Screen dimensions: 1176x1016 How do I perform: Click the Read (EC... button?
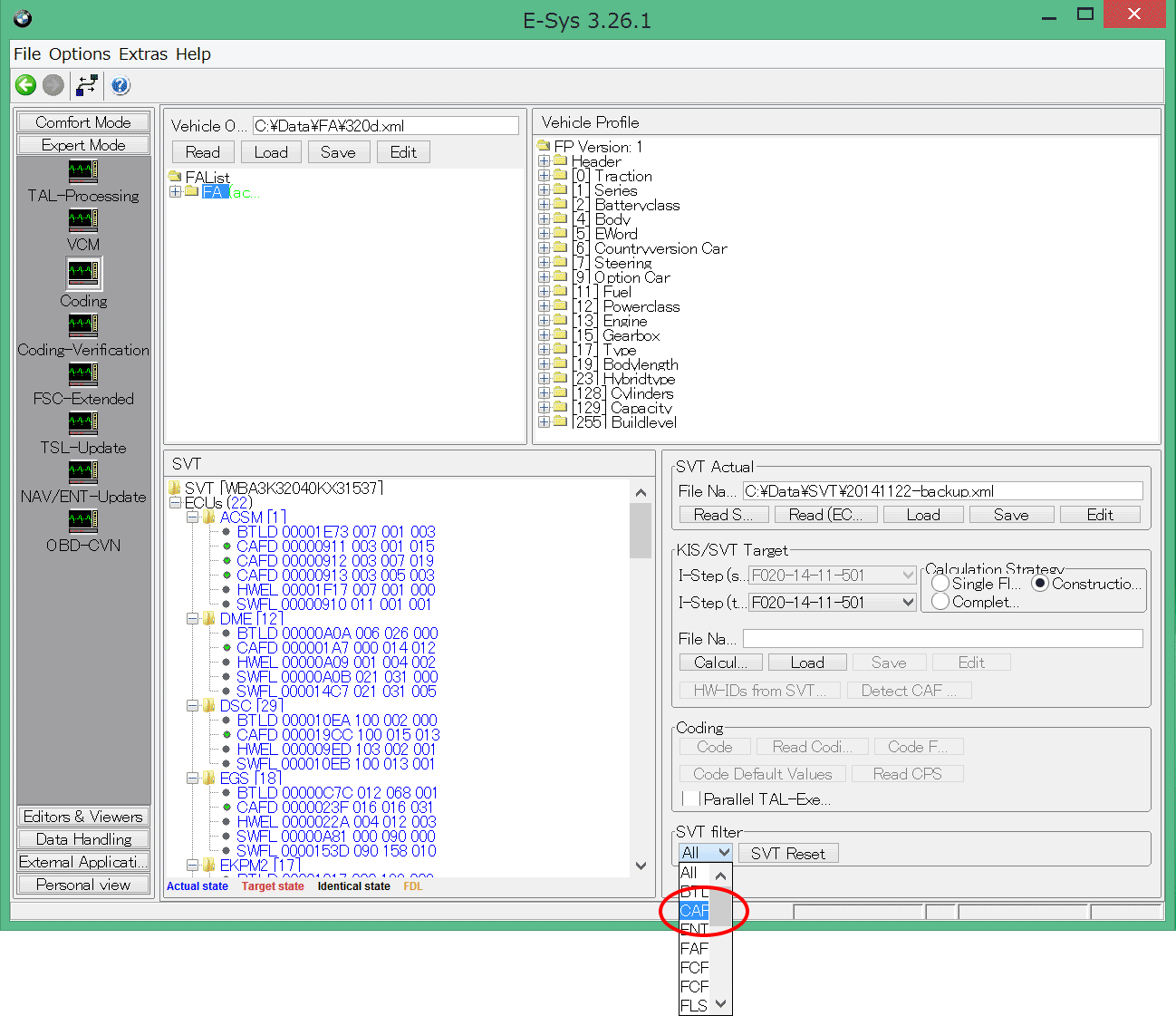pyautogui.click(x=825, y=514)
